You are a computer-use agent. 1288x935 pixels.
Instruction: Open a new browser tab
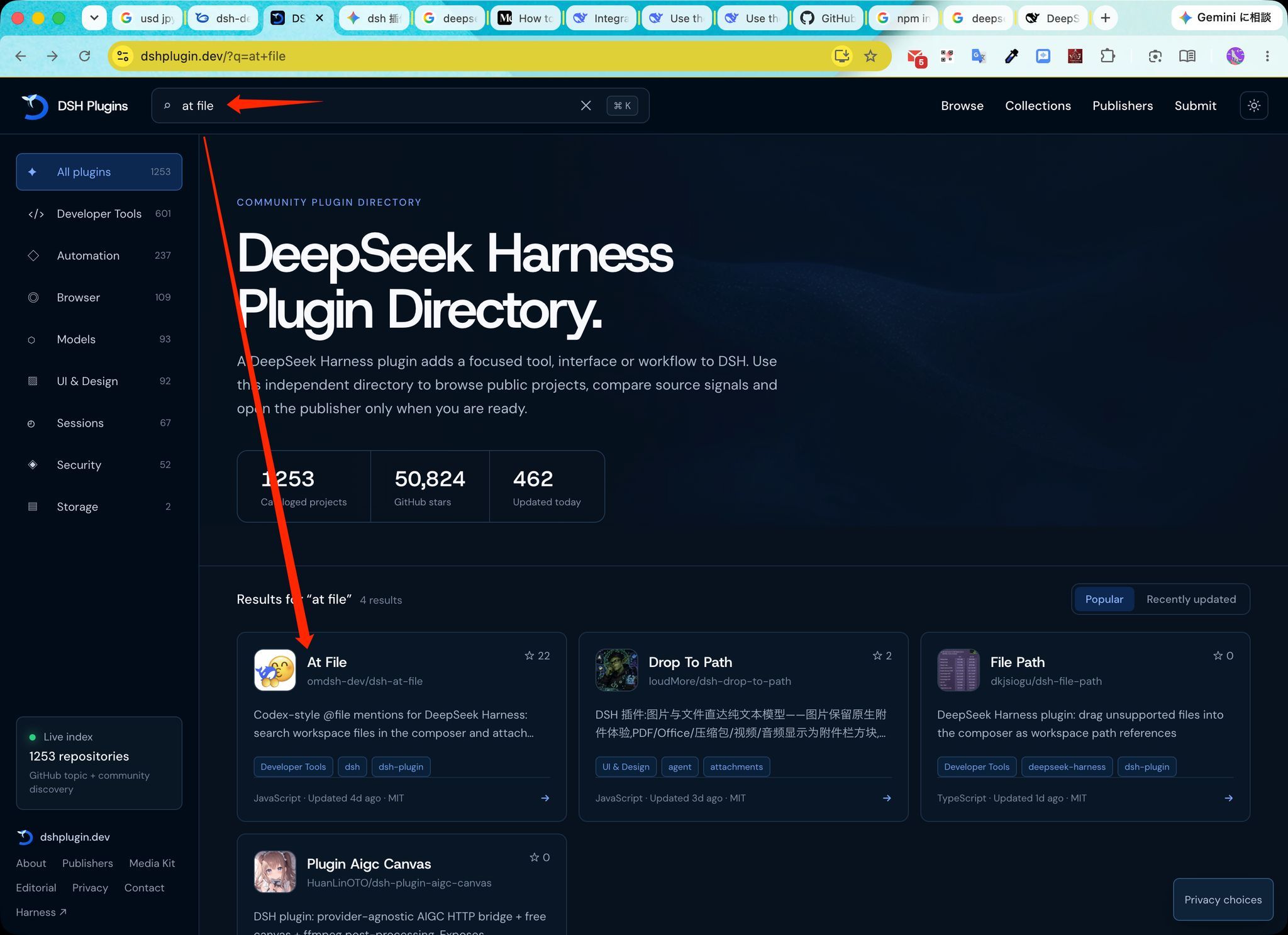click(x=1105, y=18)
